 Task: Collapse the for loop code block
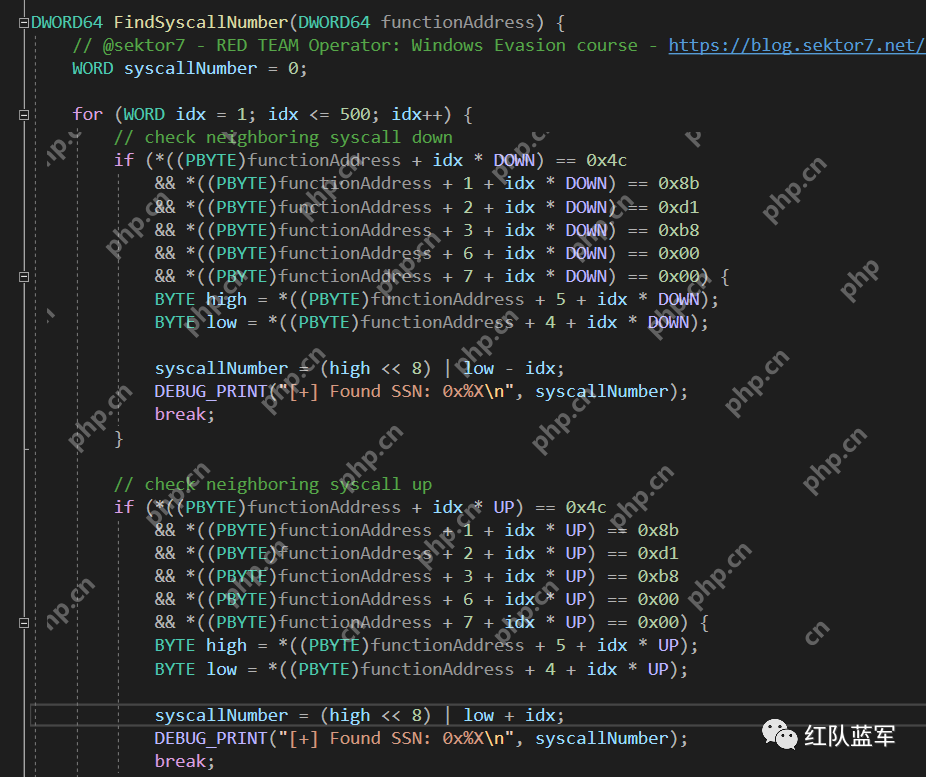[23, 114]
